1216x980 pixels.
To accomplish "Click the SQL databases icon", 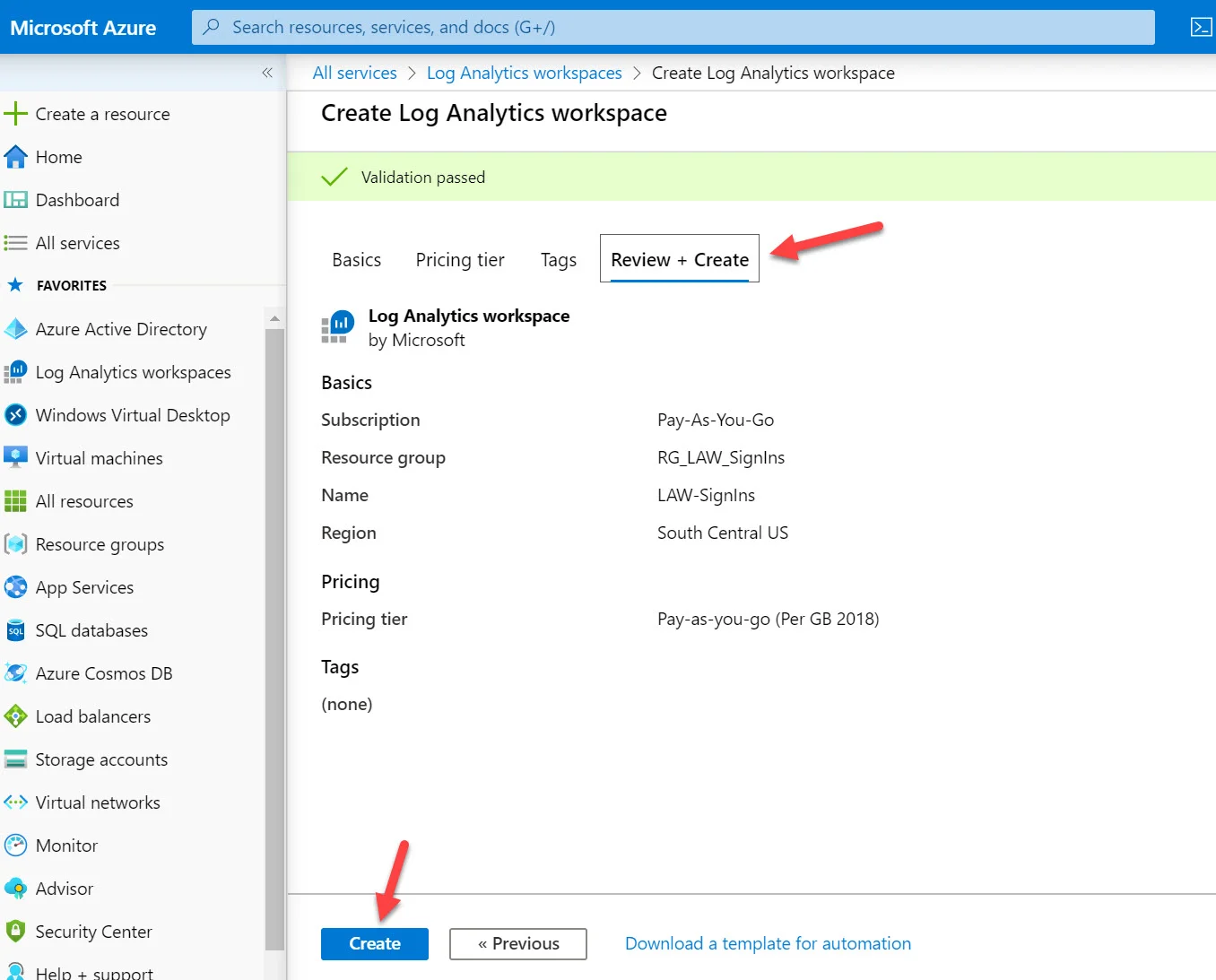I will tap(15, 630).
